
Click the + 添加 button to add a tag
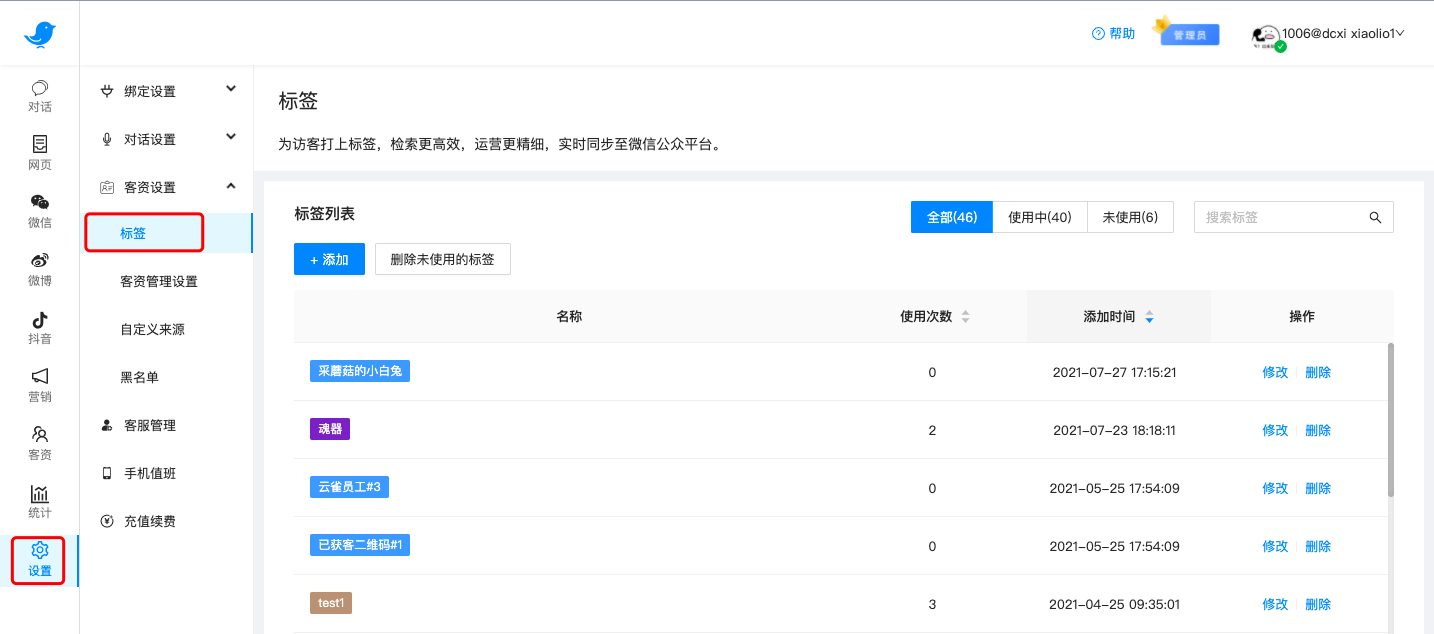click(x=329, y=259)
